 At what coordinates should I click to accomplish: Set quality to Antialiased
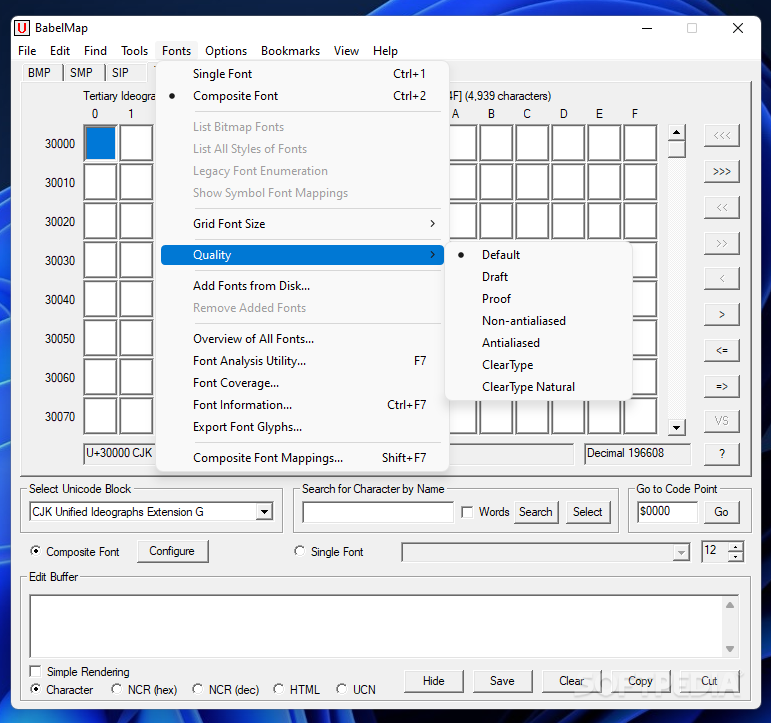click(x=538, y=343)
